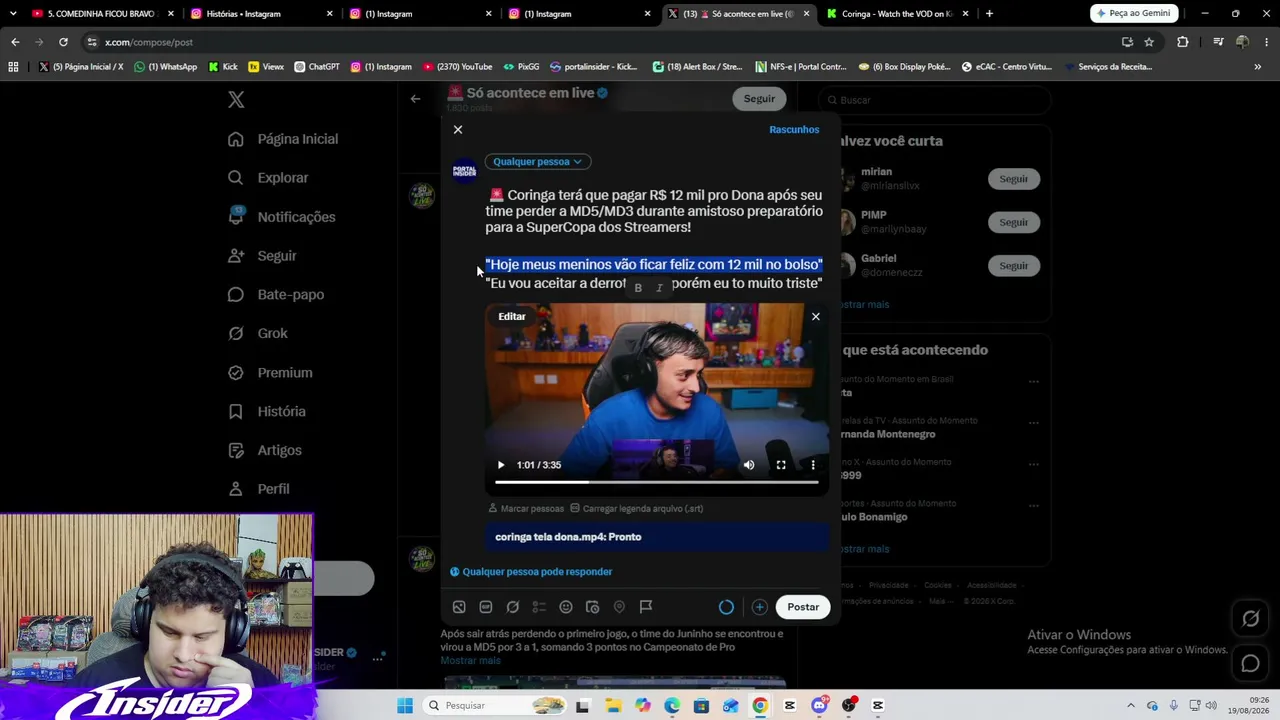Screen dimensions: 1280x720
Task: Change 'Qualquer pessoa pode responder' reply setting
Action: pos(531,572)
